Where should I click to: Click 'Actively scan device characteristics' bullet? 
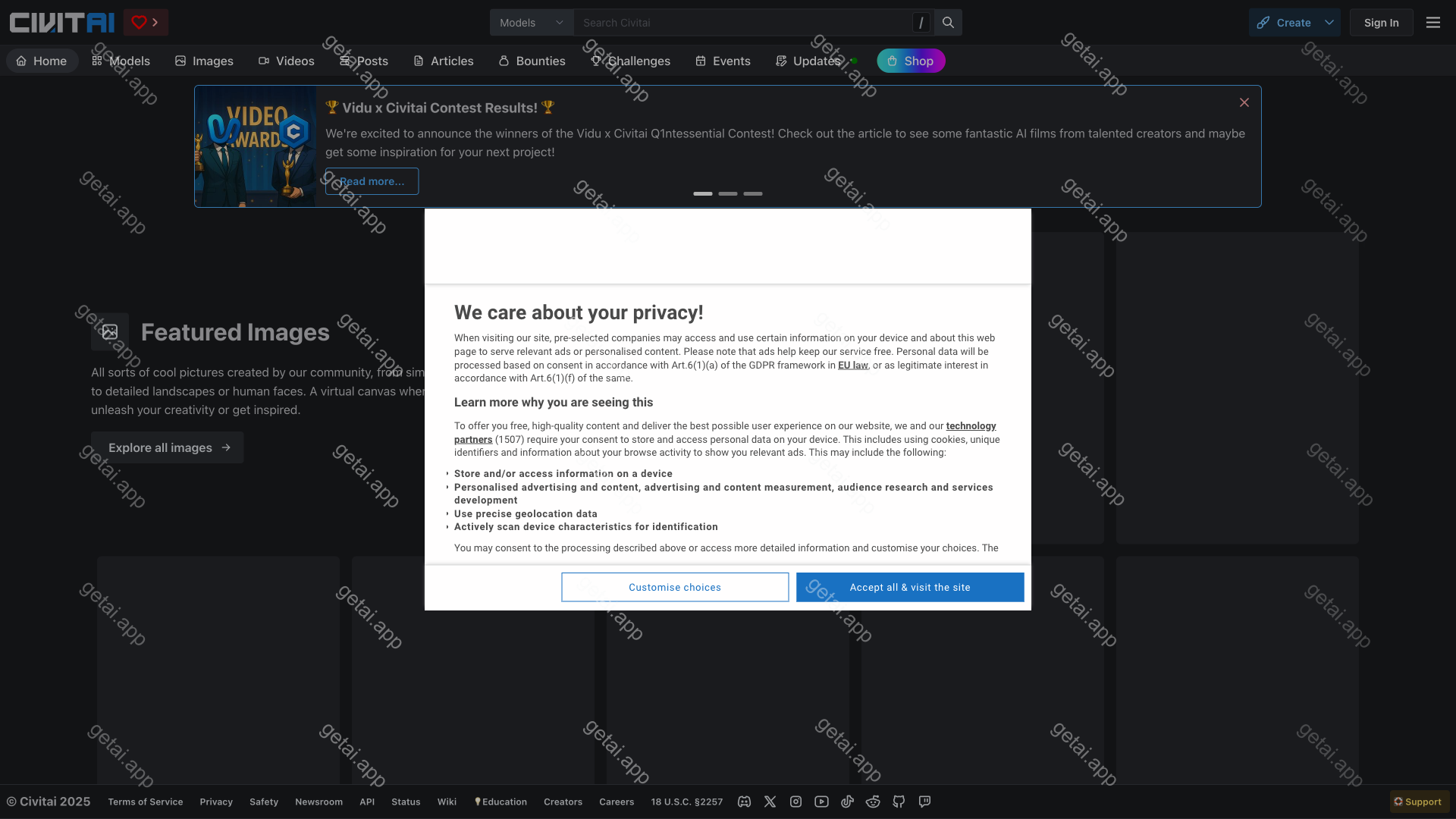[x=586, y=526]
